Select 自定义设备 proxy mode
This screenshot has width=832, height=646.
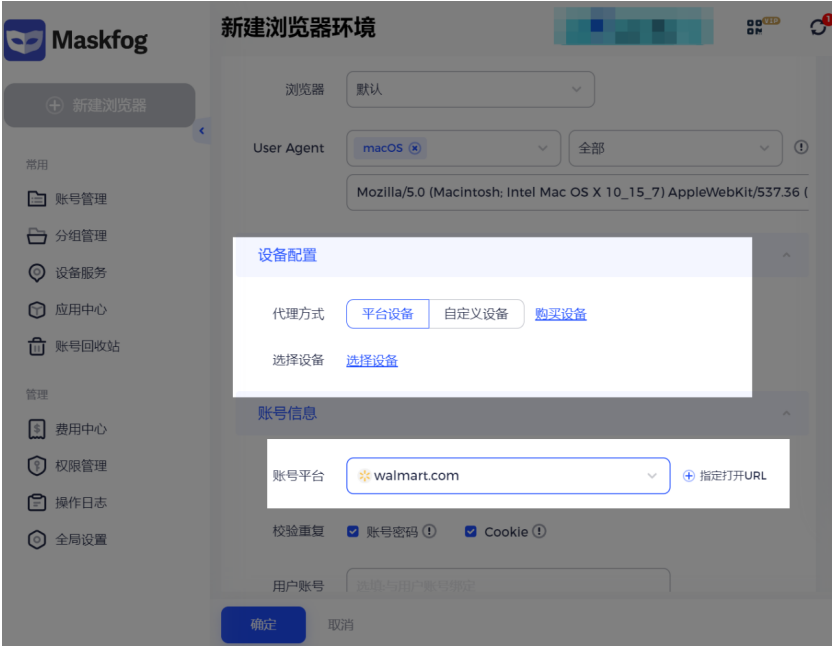476,314
